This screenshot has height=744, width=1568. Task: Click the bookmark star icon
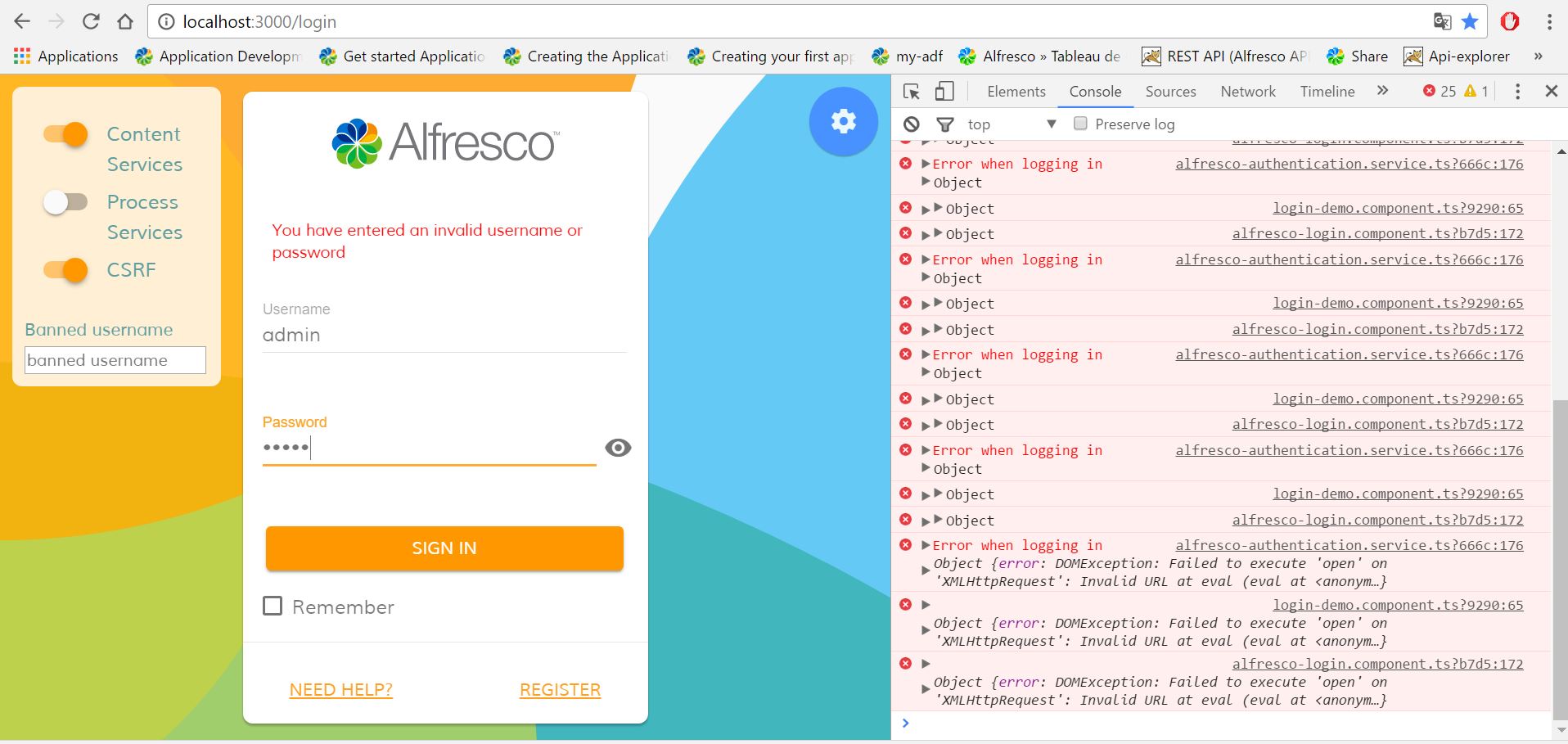(x=1470, y=22)
